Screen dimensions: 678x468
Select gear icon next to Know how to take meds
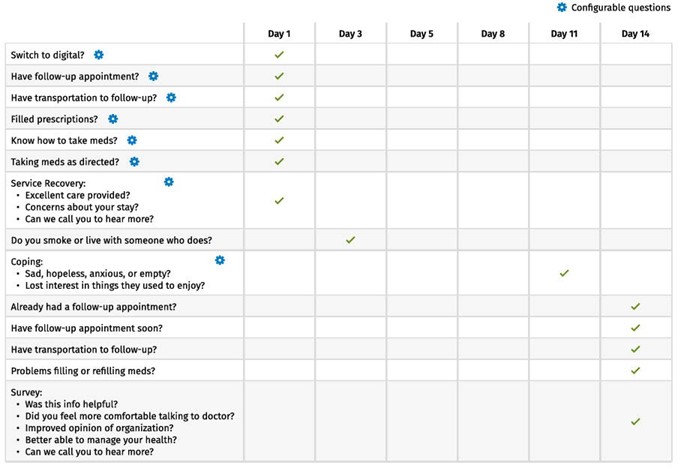tap(131, 140)
